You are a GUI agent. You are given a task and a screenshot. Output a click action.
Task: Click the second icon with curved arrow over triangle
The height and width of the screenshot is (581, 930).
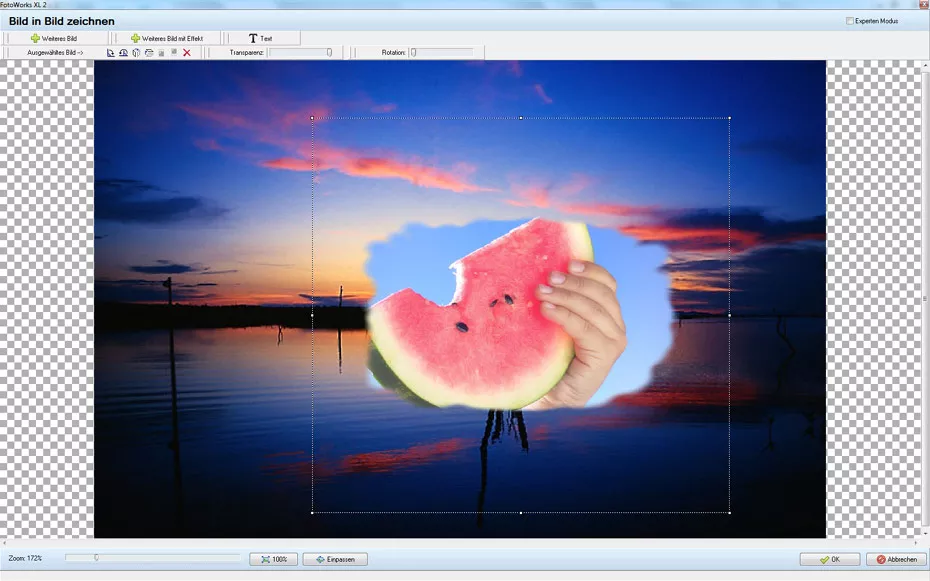123,52
